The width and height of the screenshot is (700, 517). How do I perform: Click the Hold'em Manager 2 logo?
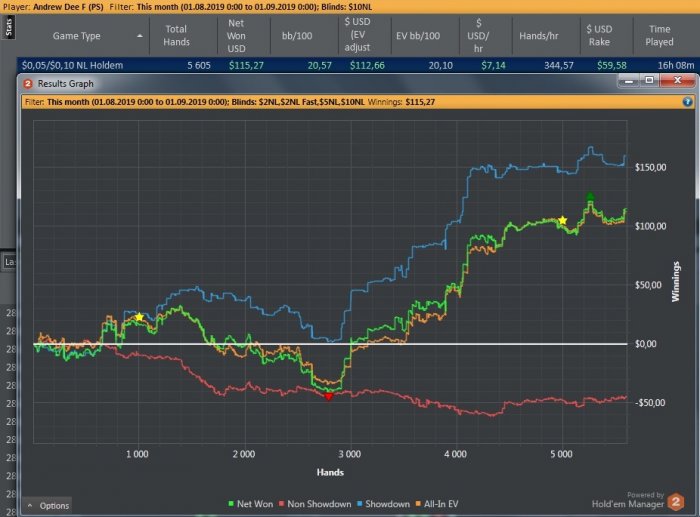pos(675,502)
